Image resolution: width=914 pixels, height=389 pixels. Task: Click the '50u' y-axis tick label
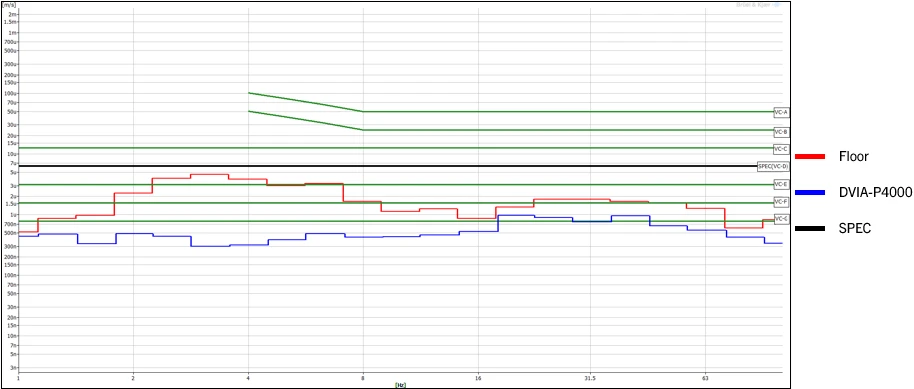click(x=13, y=111)
